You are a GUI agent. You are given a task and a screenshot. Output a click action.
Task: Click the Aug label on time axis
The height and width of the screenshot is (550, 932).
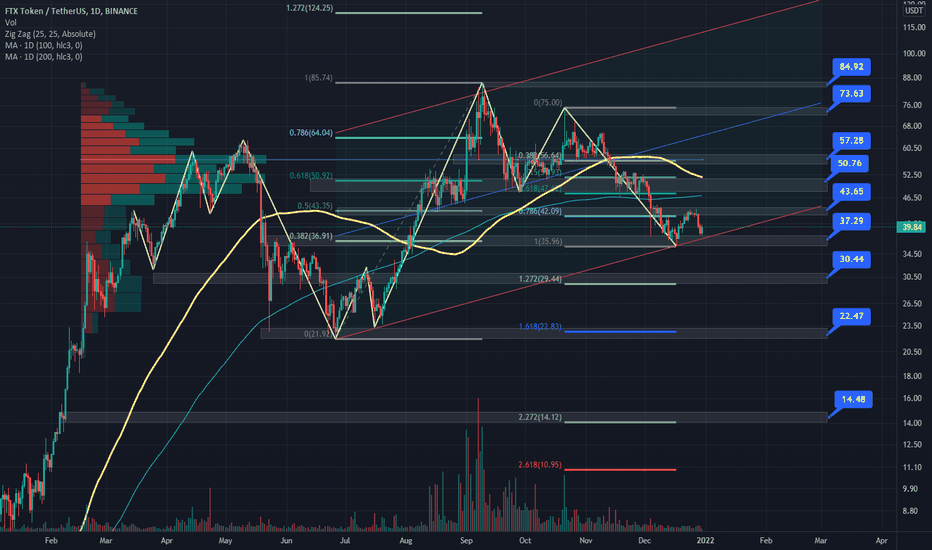tap(405, 540)
